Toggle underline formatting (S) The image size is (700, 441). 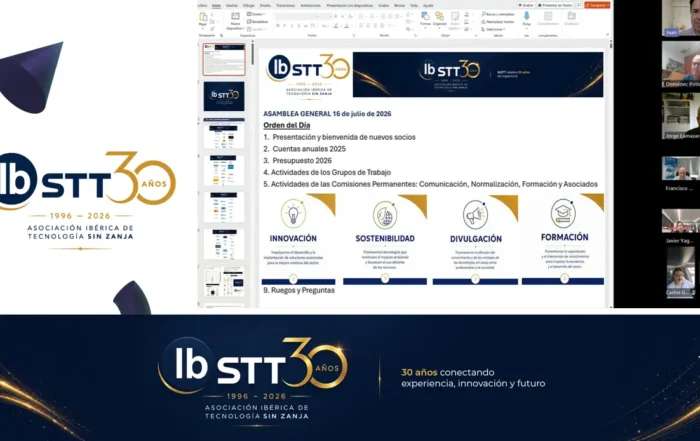coord(292,25)
